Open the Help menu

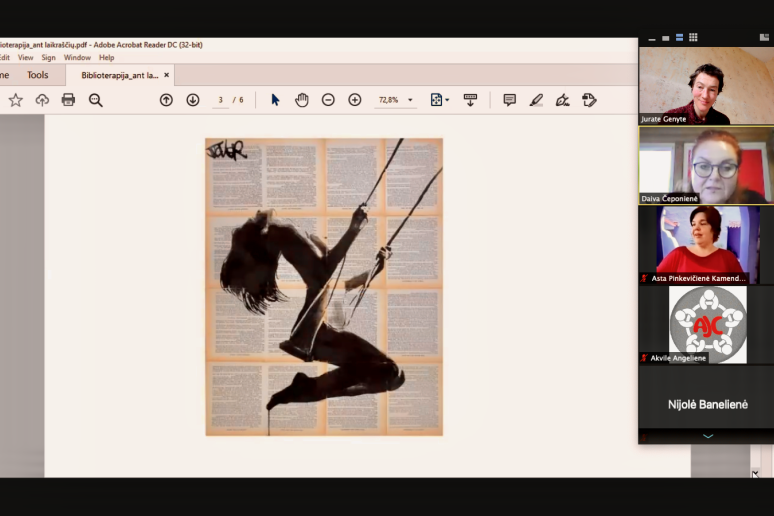[x=107, y=57]
